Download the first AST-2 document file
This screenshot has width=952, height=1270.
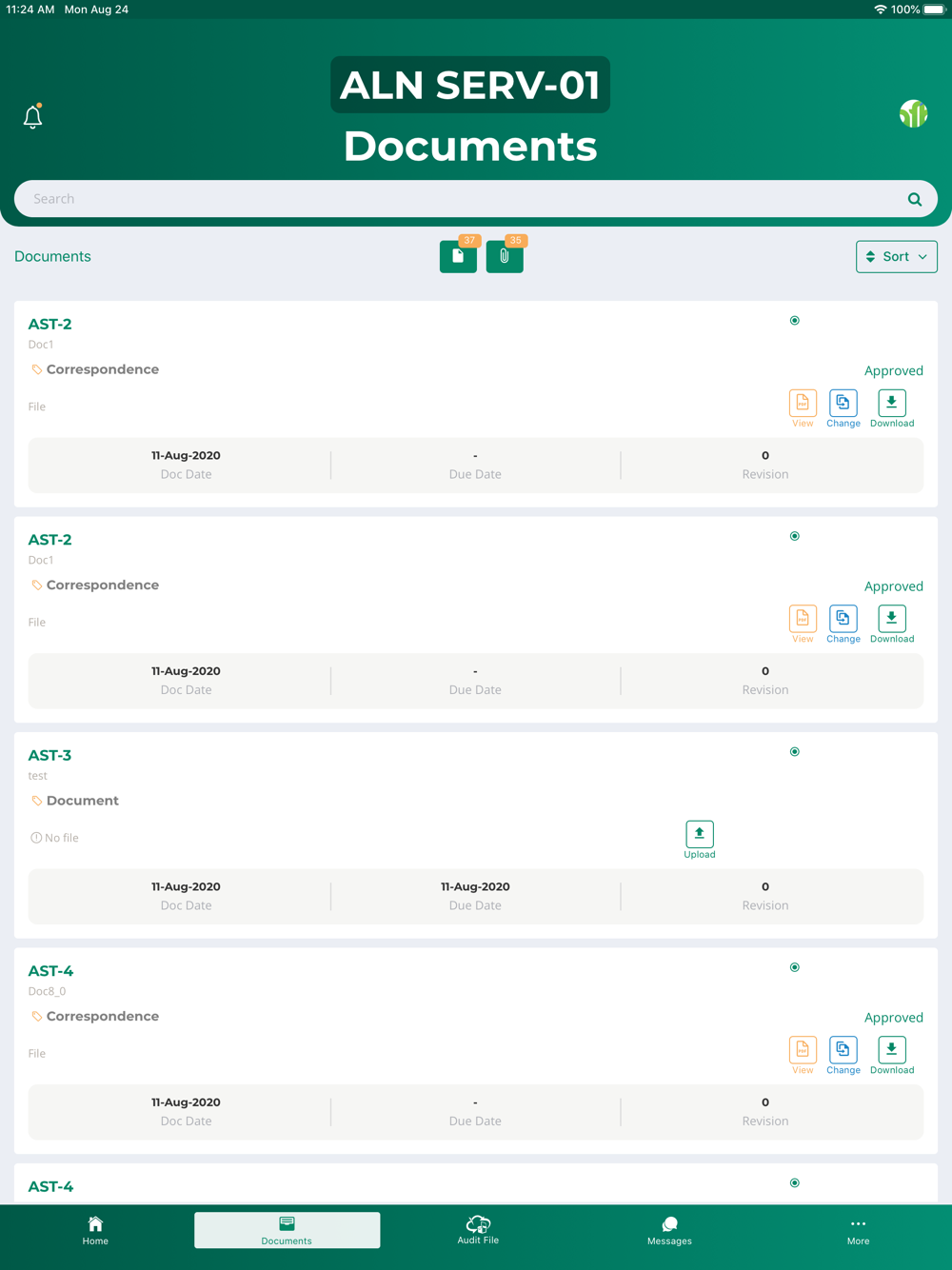tap(892, 408)
